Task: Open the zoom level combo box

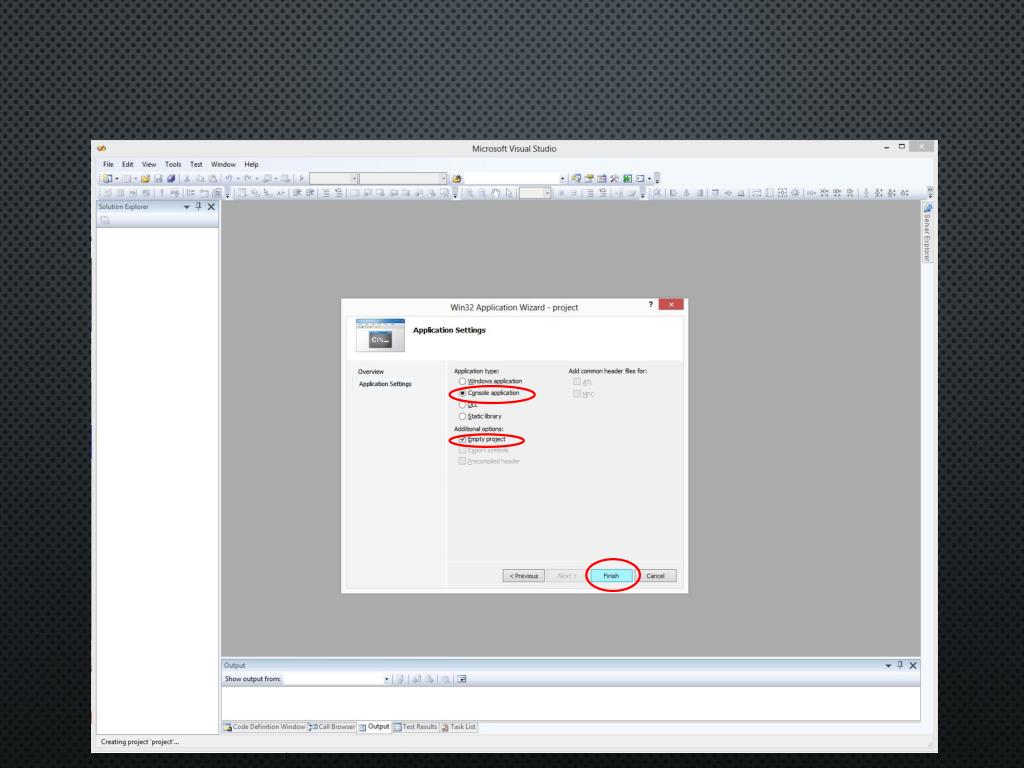Action: click(535, 193)
